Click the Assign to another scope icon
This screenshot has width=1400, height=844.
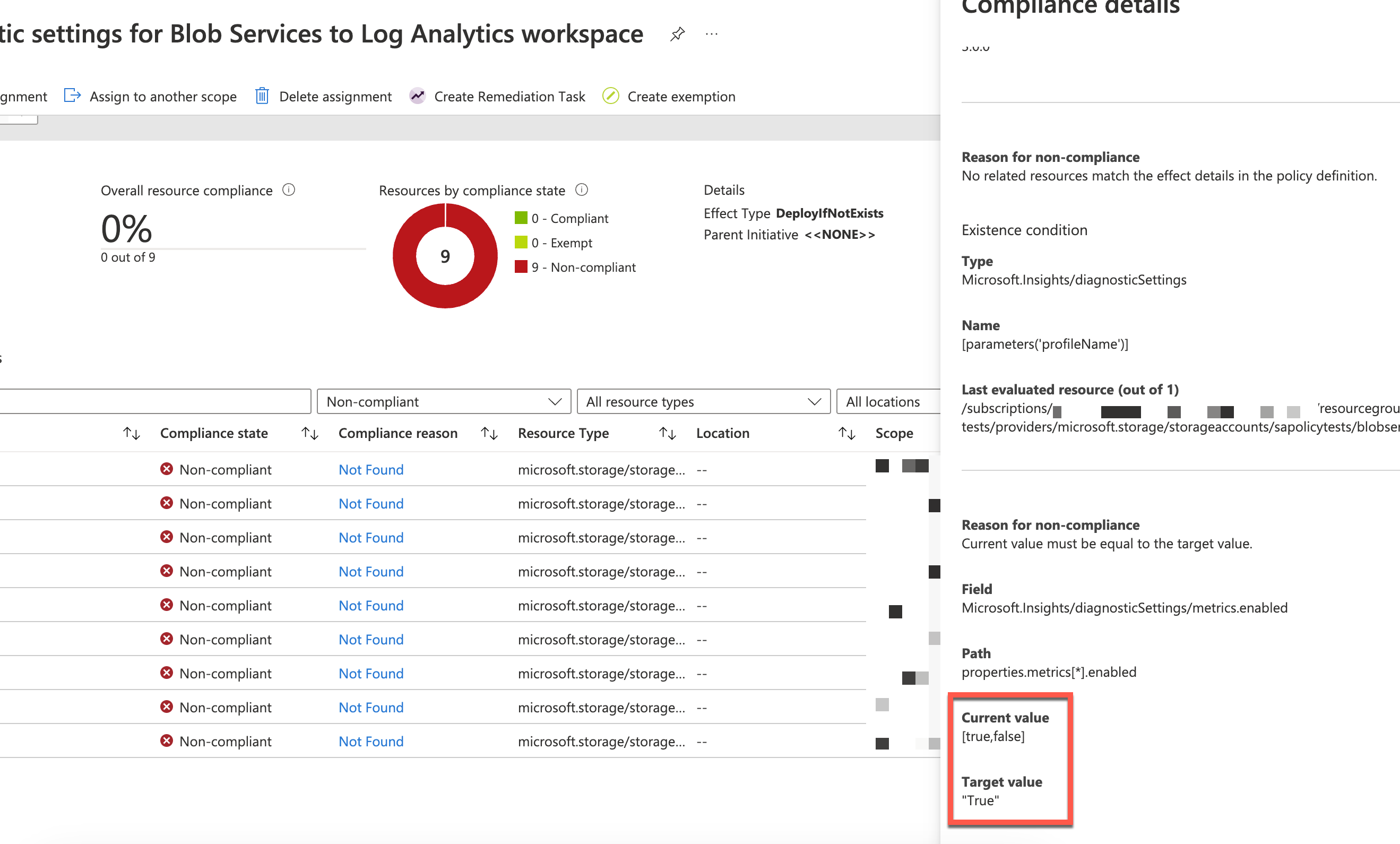(x=72, y=96)
